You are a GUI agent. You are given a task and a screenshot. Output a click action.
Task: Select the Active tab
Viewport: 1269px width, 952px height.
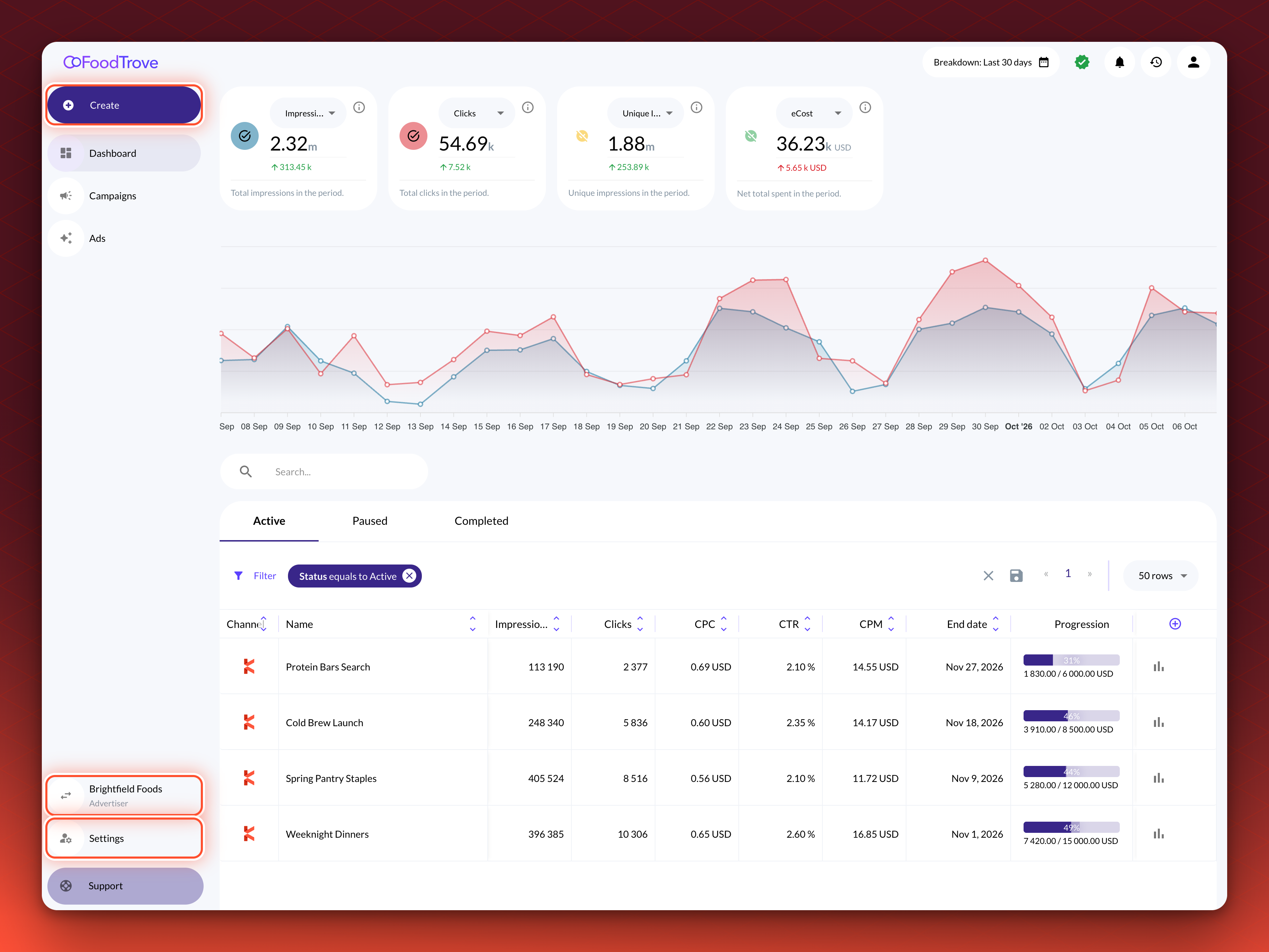click(x=269, y=521)
